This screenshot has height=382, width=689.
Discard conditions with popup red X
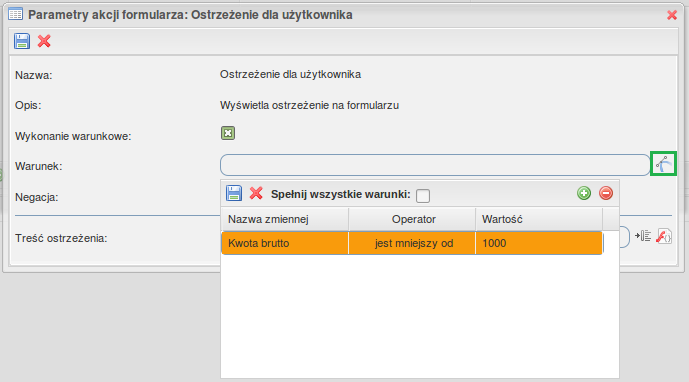[x=256, y=193]
